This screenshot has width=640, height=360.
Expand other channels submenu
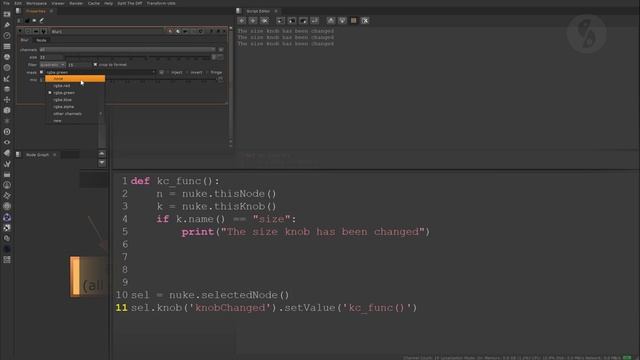point(75,113)
